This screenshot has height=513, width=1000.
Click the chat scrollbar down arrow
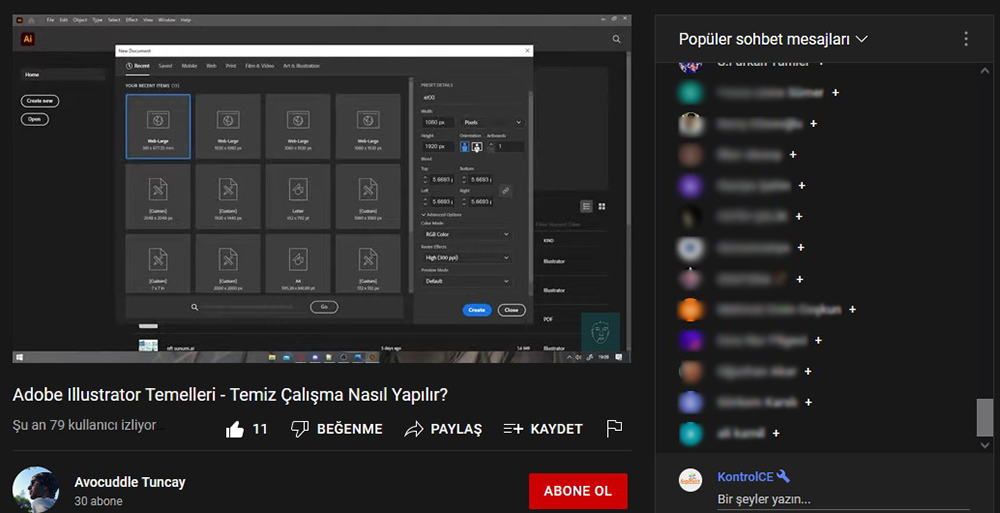985,445
